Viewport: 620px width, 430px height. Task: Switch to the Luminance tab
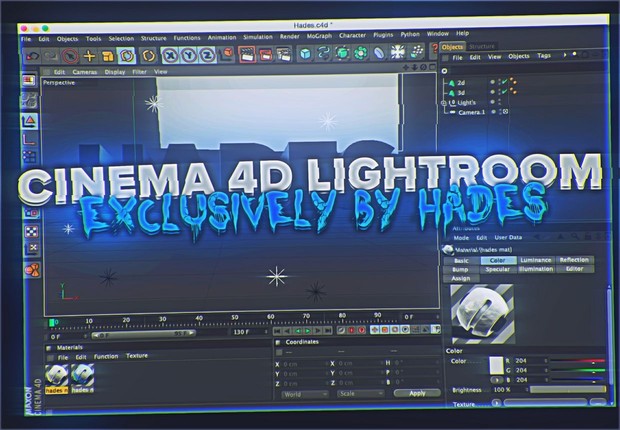pyautogui.click(x=535, y=260)
